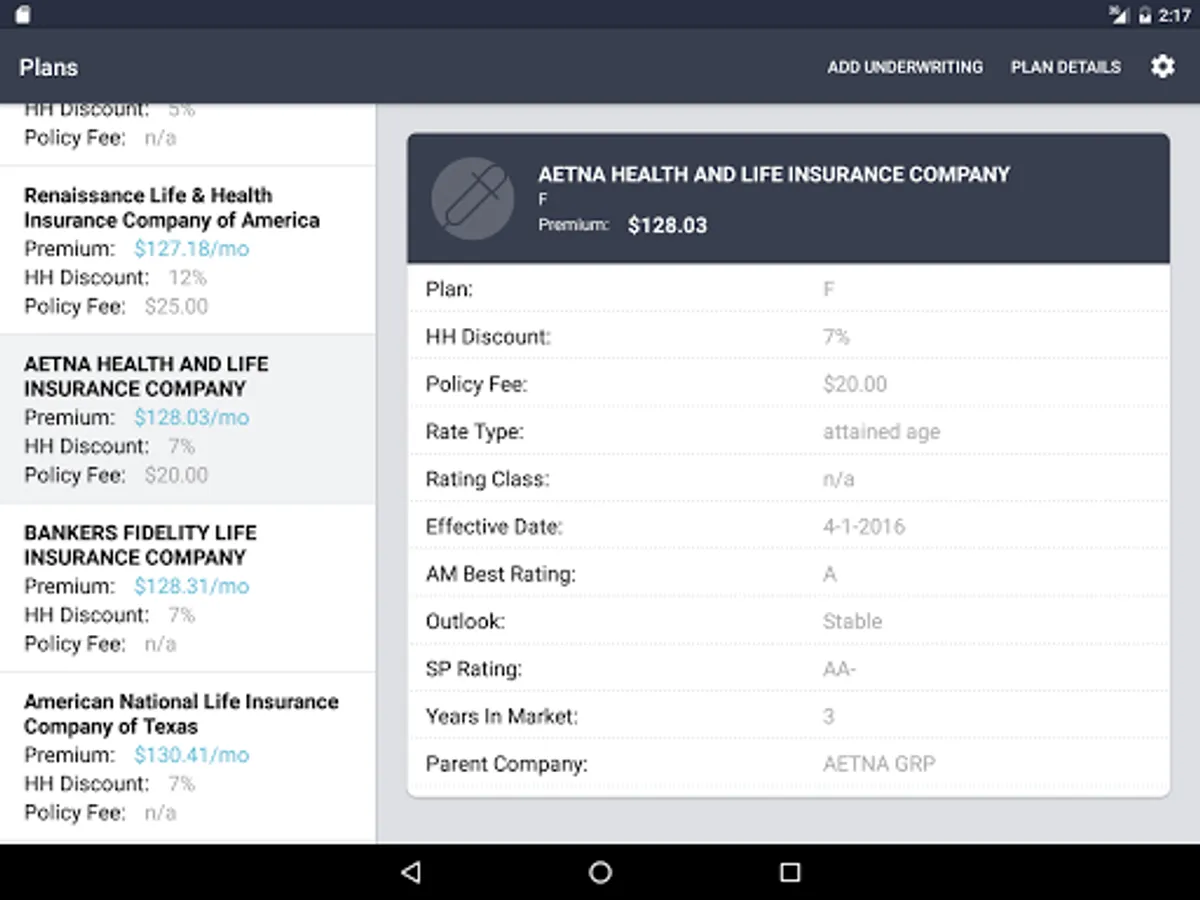Click the $128.03/mo premium in list

click(x=192, y=417)
